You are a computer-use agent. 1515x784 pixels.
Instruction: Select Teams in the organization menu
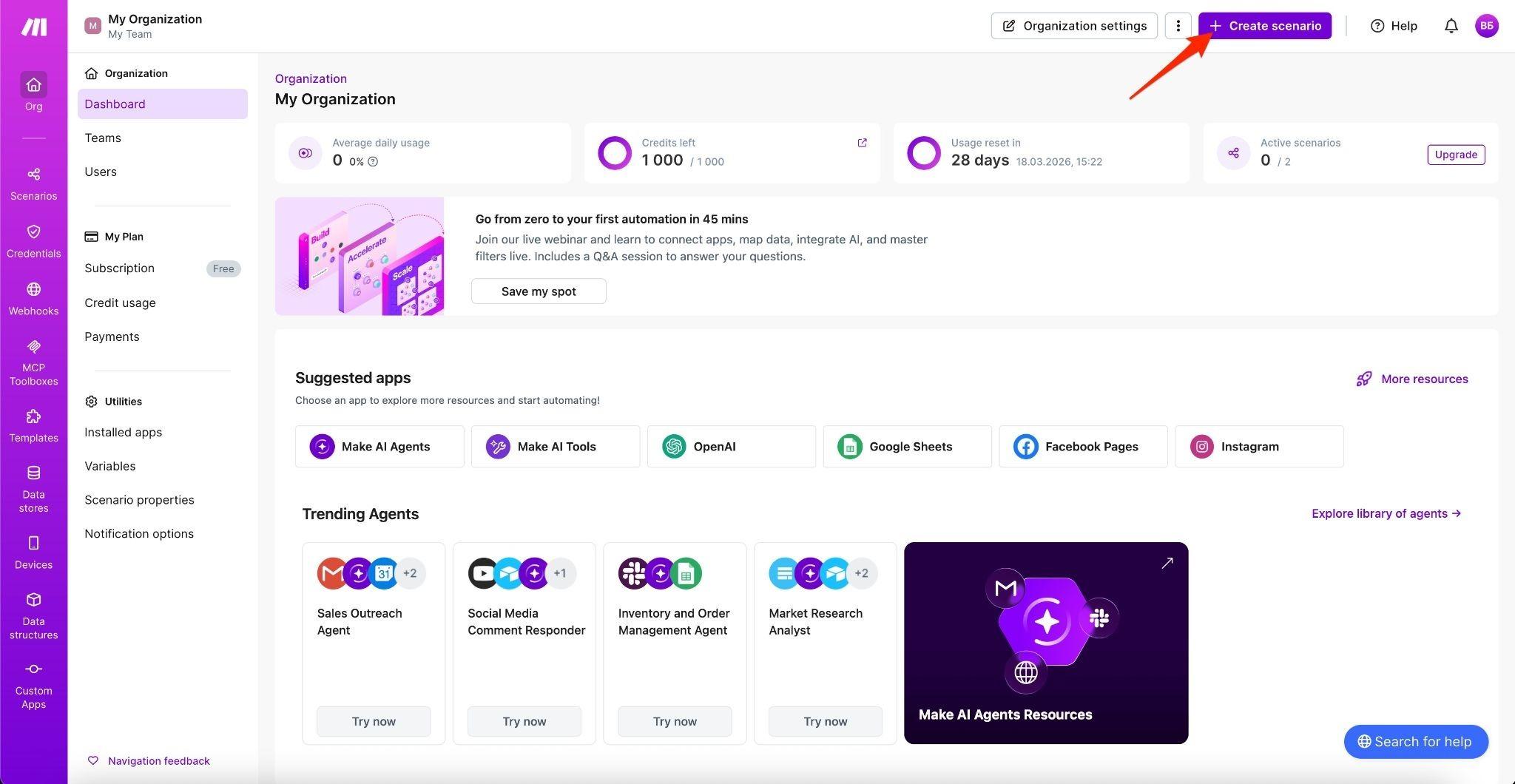point(103,138)
